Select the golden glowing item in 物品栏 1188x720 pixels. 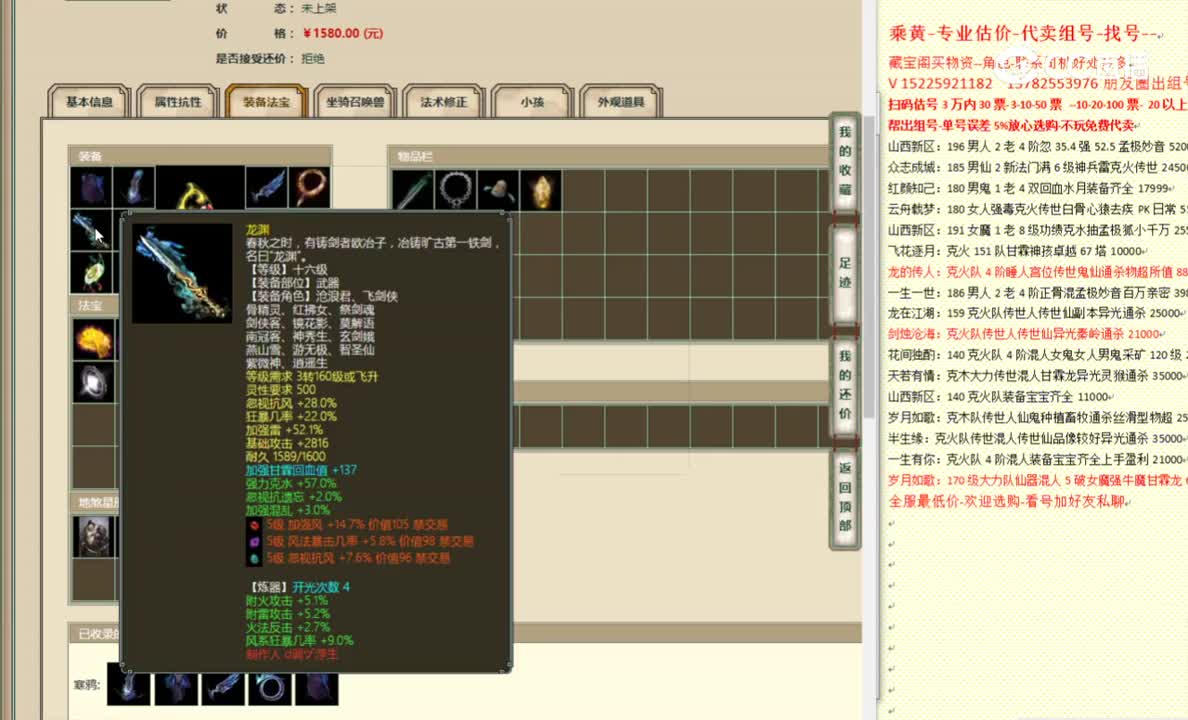point(541,190)
